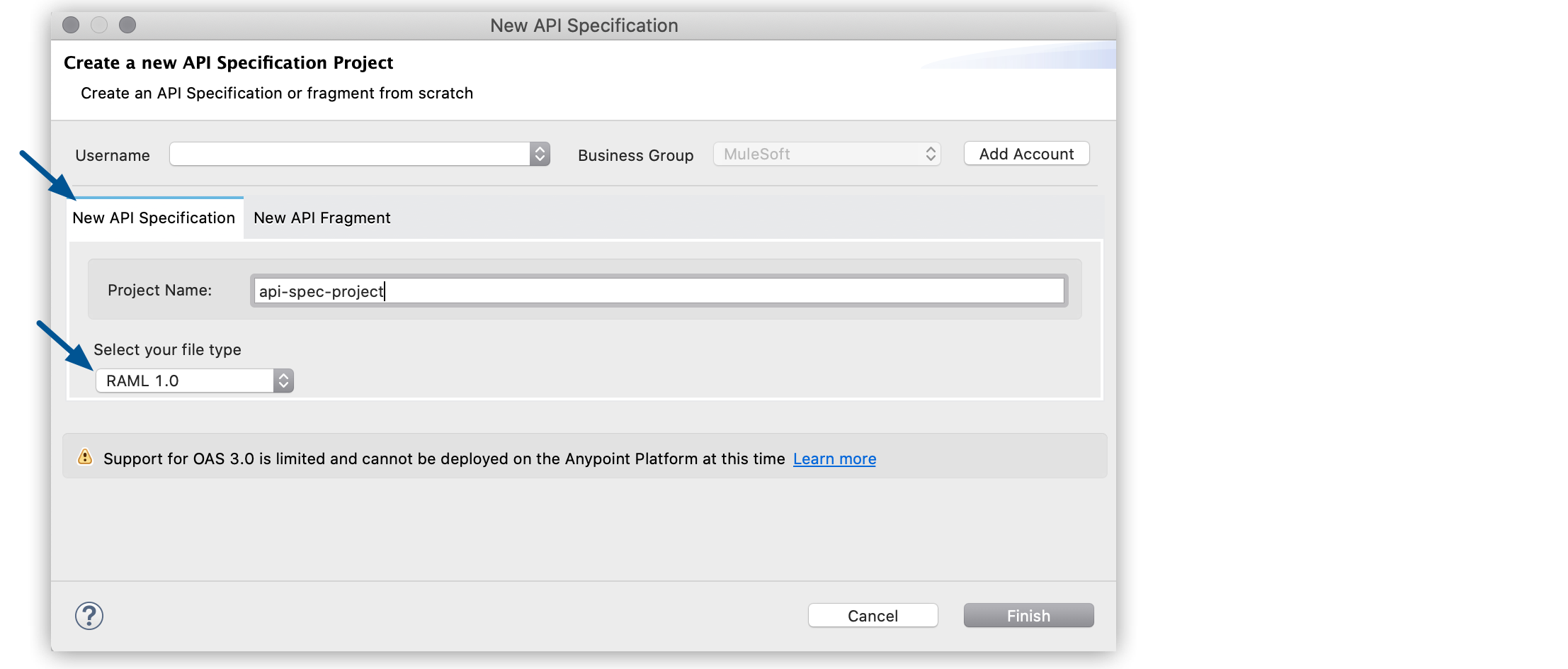
Task: Switch to the New API Fragment tab
Action: 322,218
